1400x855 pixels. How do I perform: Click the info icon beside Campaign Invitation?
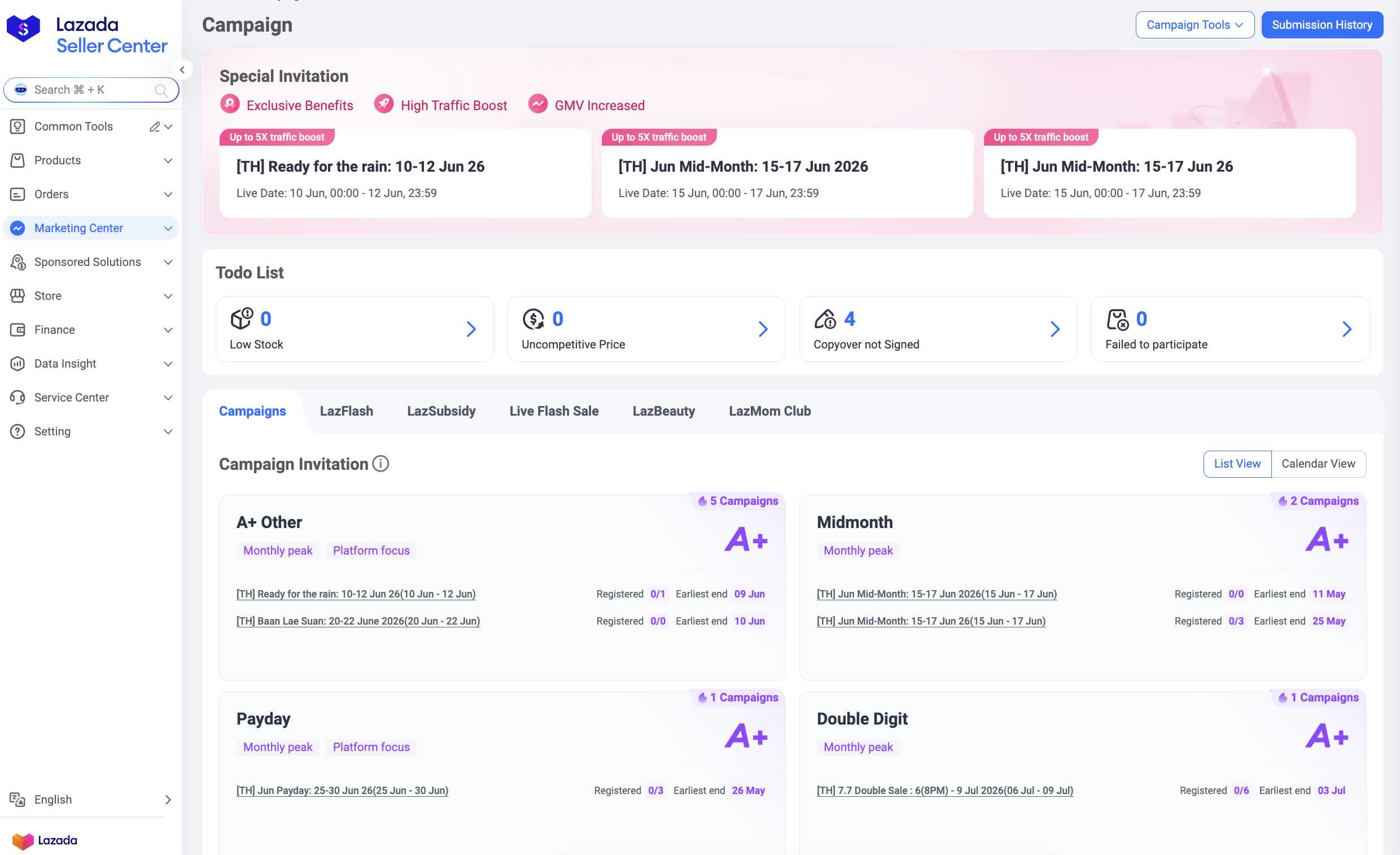380,464
